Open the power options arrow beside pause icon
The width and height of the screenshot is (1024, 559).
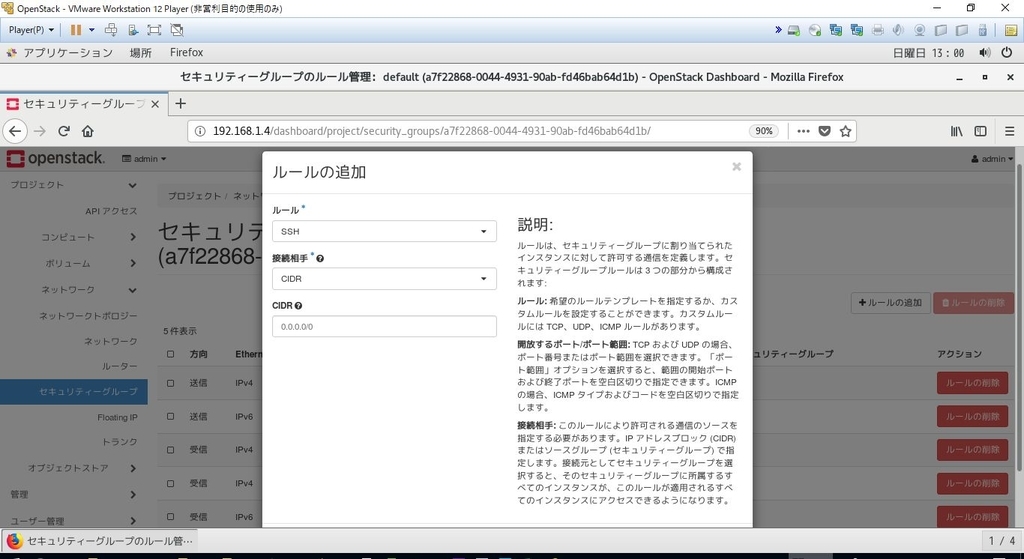(x=91, y=29)
